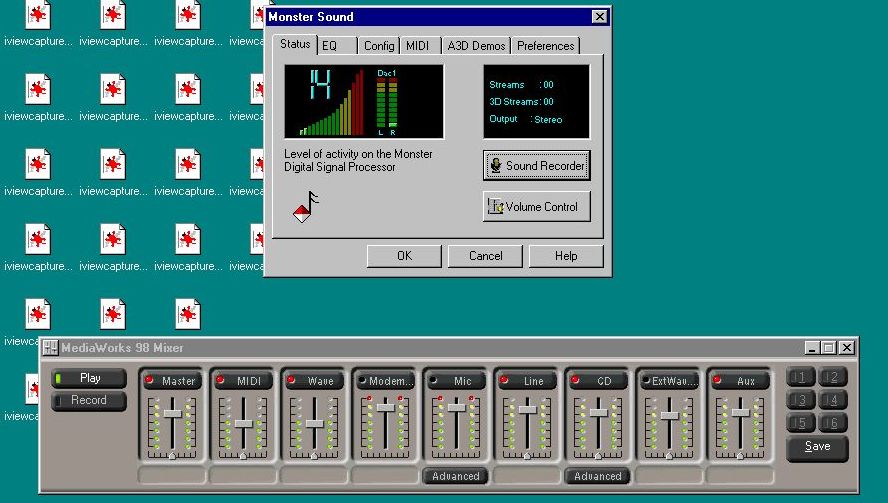Click the CD balance slider thumb

tap(599, 455)
